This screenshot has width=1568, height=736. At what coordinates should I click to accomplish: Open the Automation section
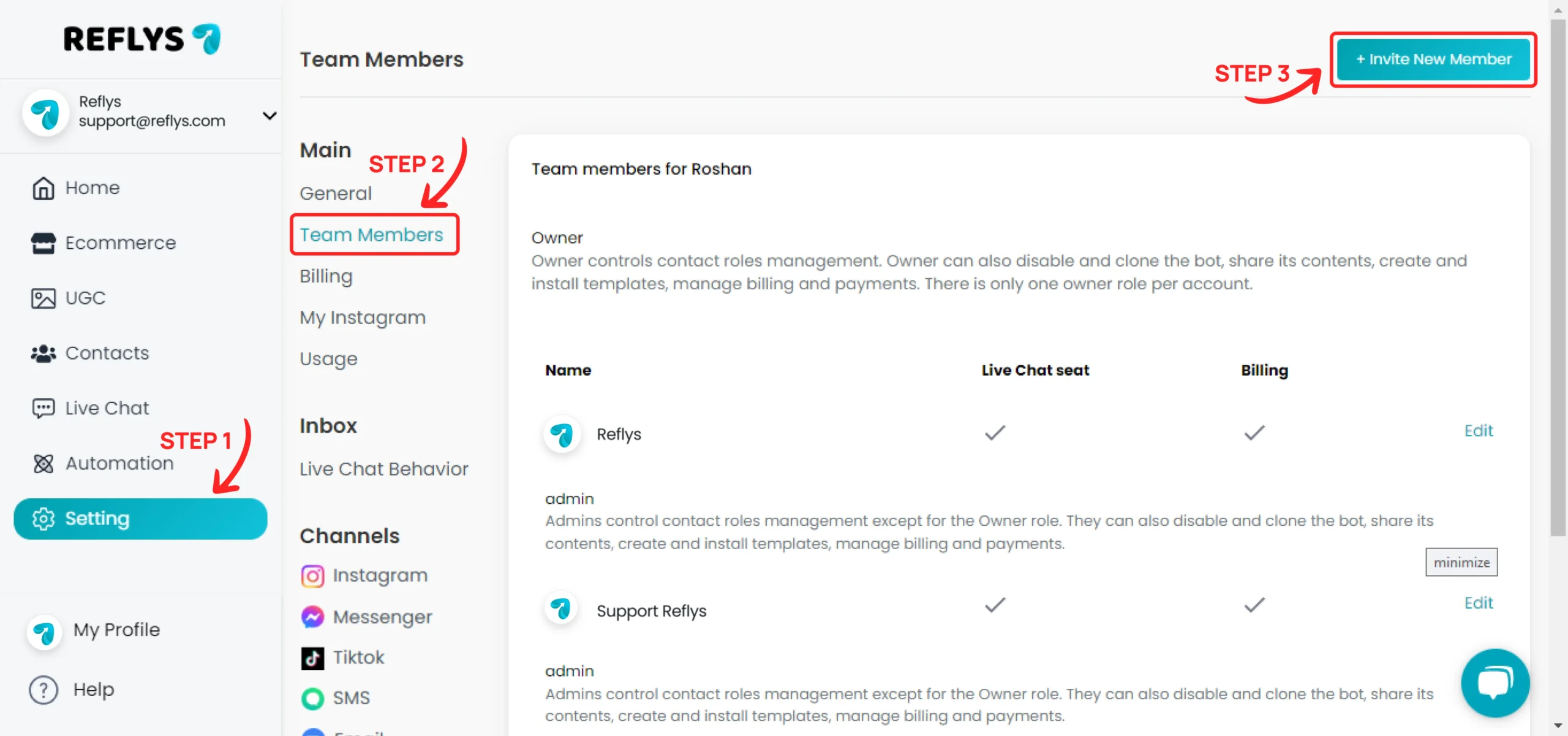click(119, 463)
